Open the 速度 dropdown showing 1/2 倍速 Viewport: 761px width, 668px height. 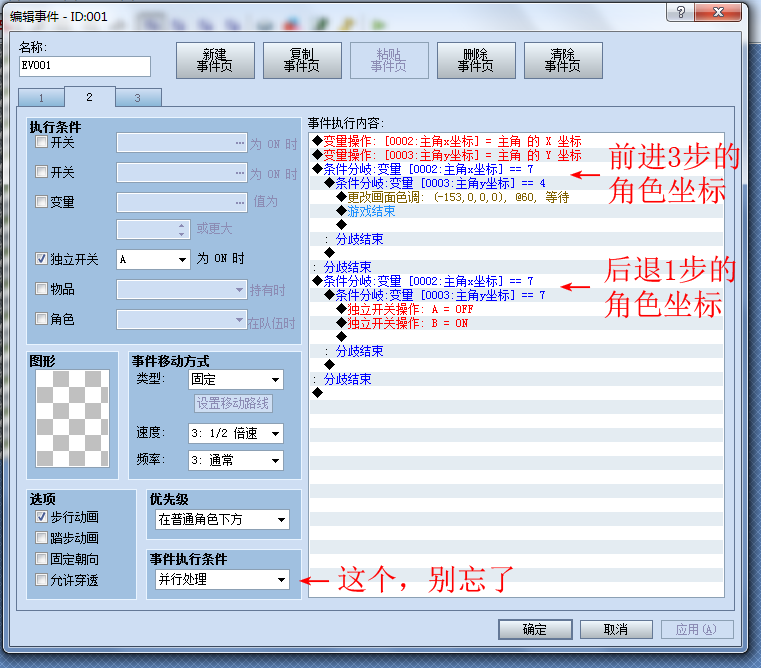(235, 433)
